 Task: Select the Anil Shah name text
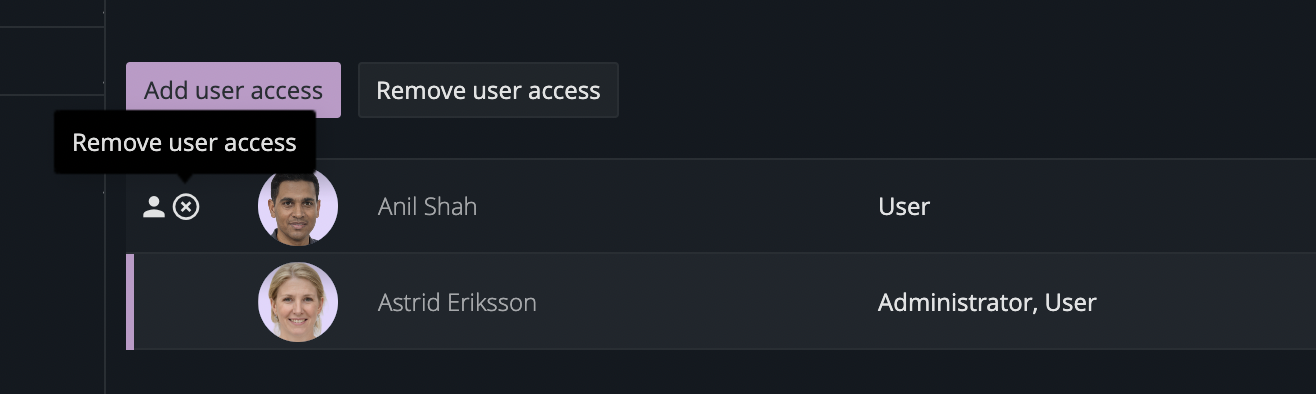click(427, 207)
